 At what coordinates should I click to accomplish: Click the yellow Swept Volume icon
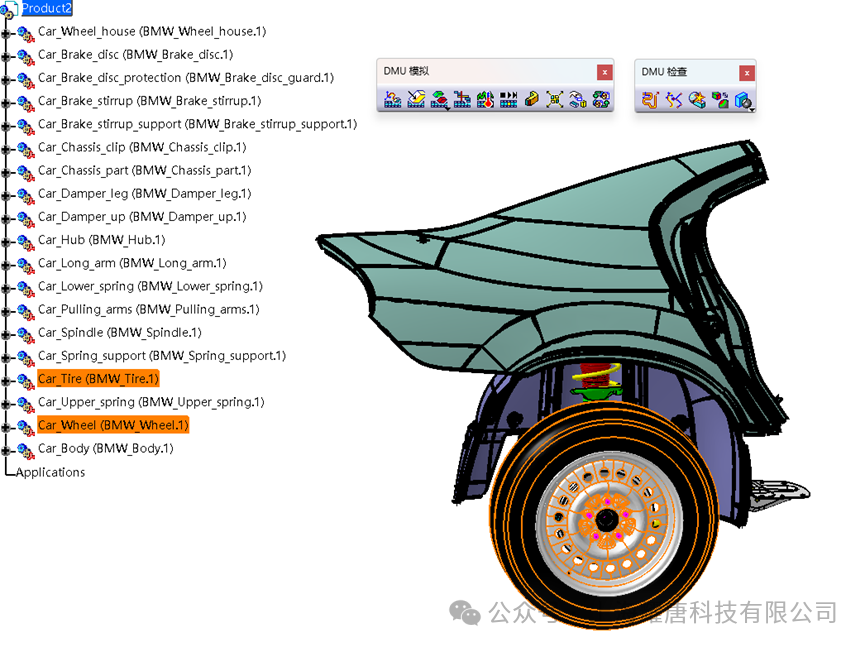click(x=532, y=100)
